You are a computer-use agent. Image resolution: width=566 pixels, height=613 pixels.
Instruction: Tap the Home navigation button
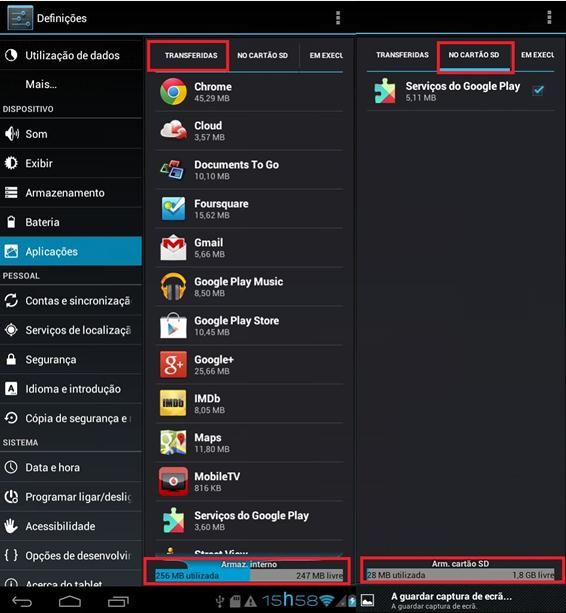[70, 601]
